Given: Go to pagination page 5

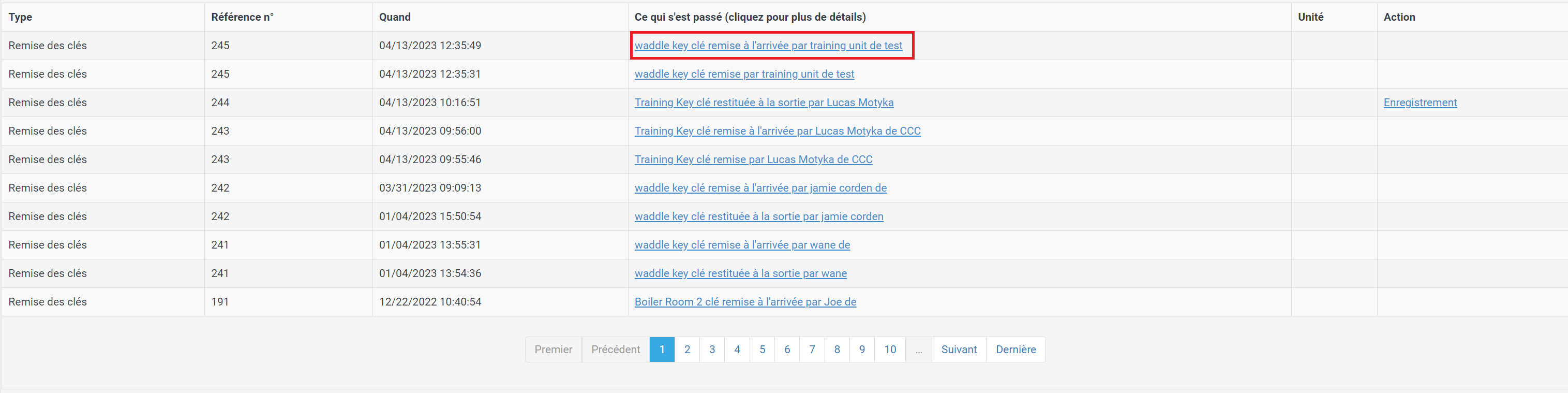Looking at the screenshot, I should tap(762, 350).
